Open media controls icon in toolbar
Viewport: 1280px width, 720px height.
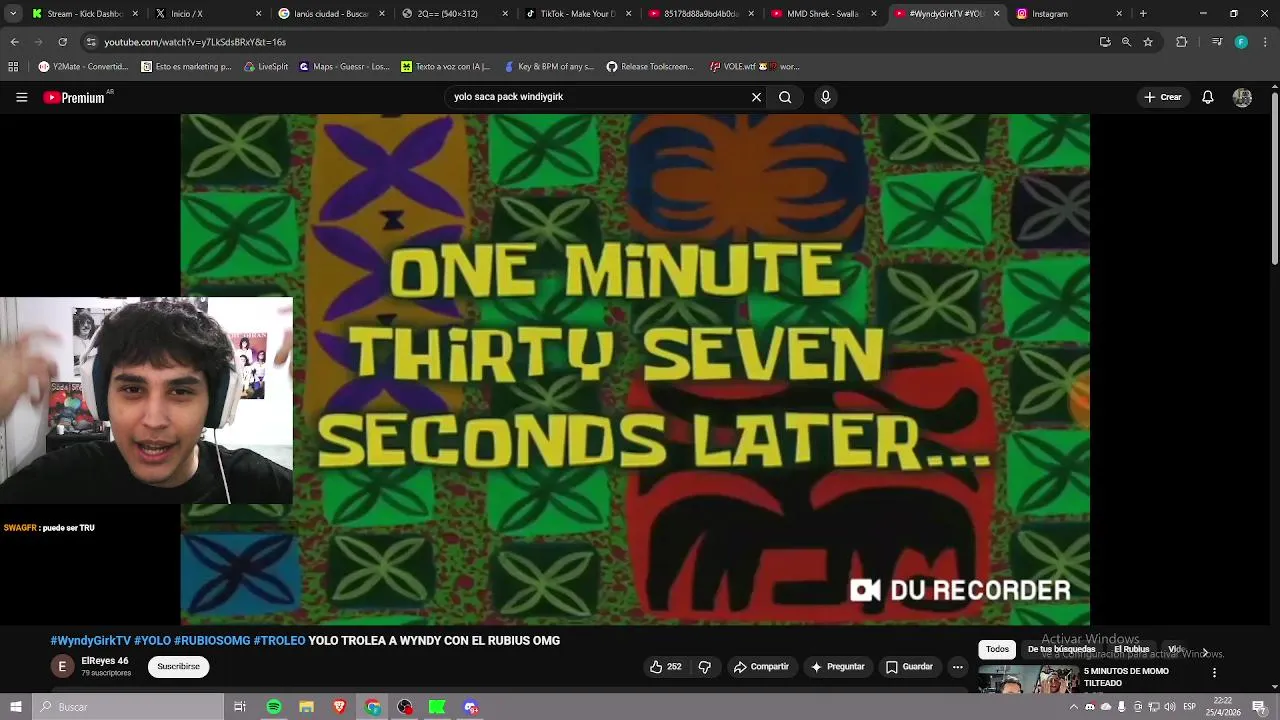1217,42
